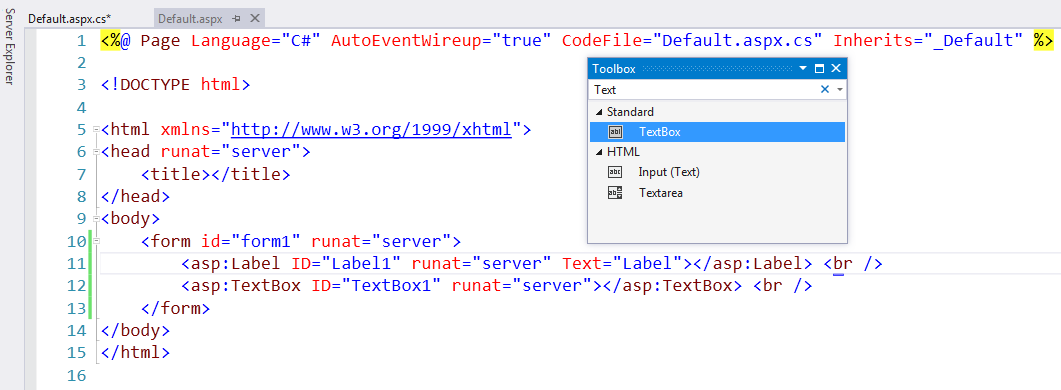The width and height of the screenshot is (1061, 390).
Task: Close the Default.aspx tab
Action: tap(254, 18)
